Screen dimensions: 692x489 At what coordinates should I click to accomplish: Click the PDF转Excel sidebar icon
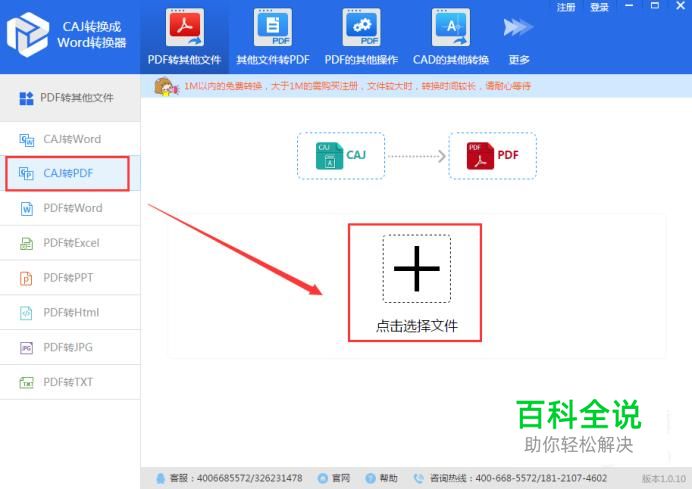click(26, 243)
